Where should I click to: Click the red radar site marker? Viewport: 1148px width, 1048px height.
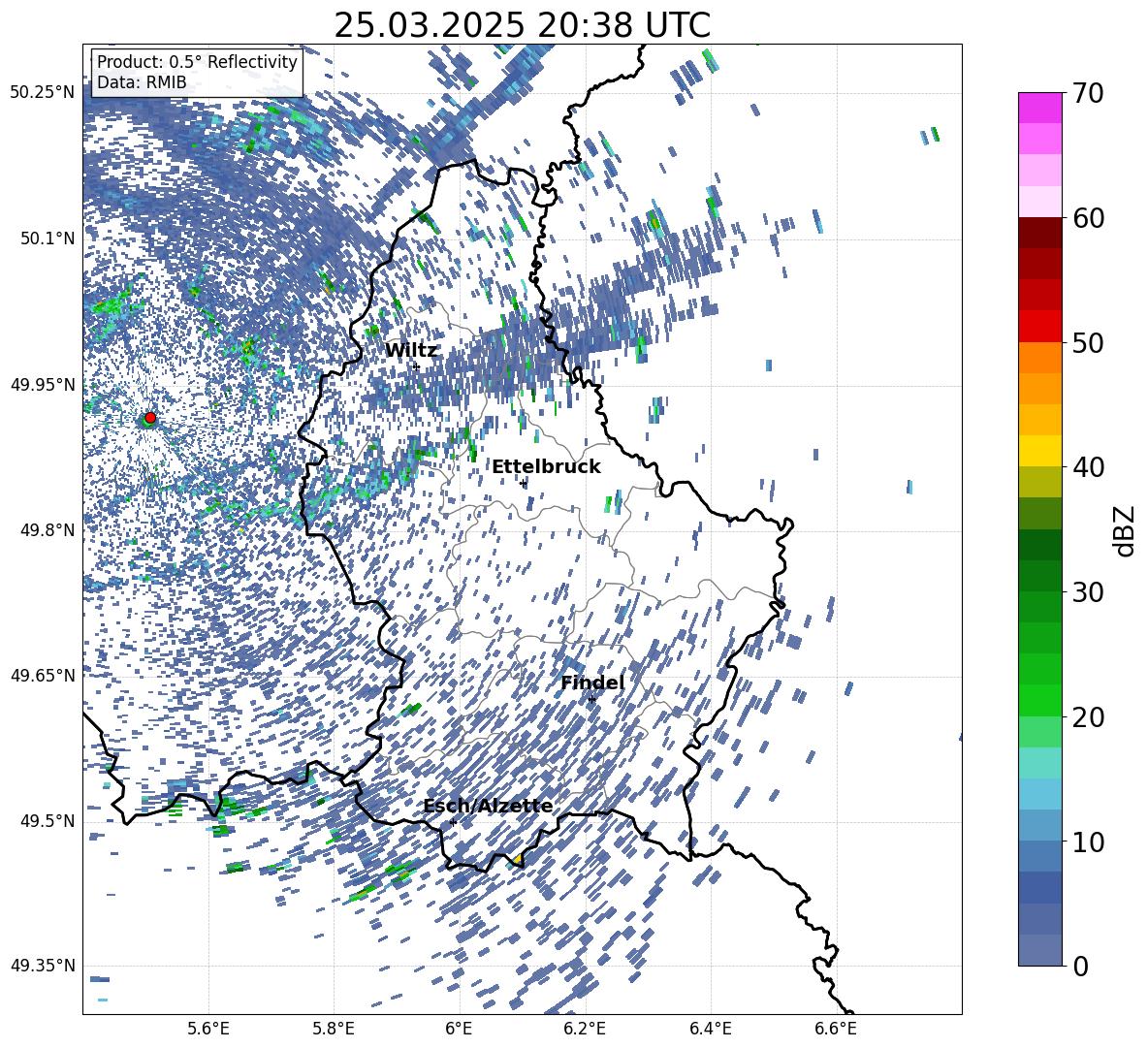pos(150,418)
